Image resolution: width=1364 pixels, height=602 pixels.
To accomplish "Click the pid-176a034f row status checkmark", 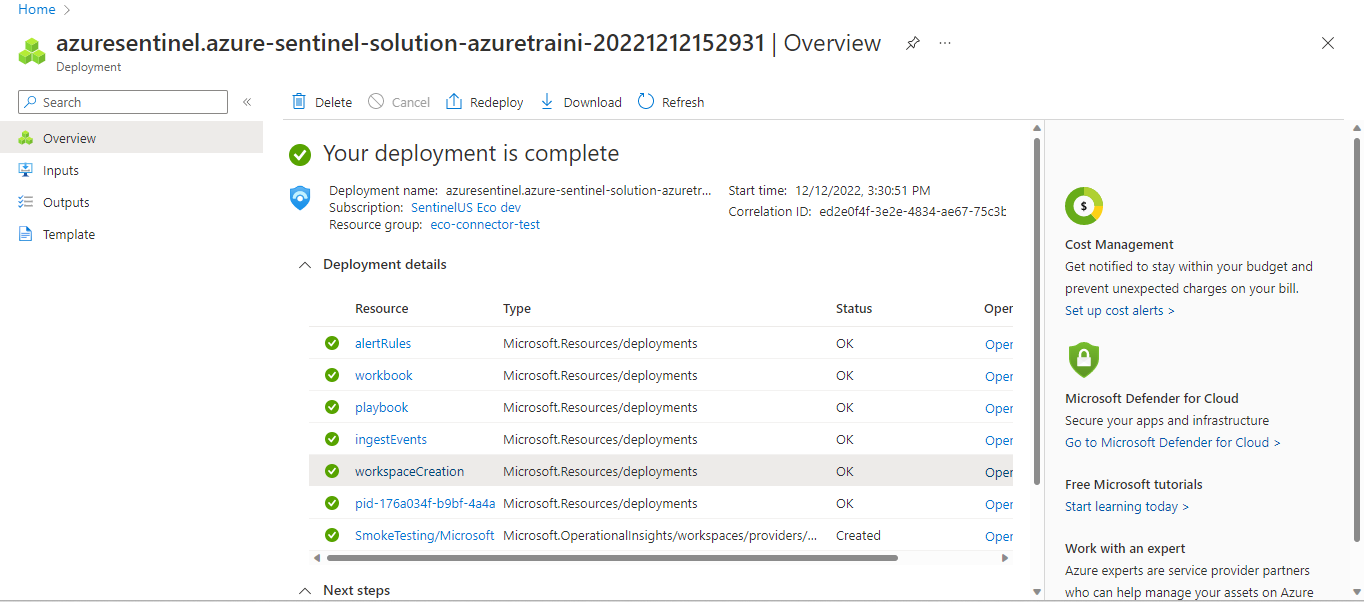I will [x=332, y=504].
